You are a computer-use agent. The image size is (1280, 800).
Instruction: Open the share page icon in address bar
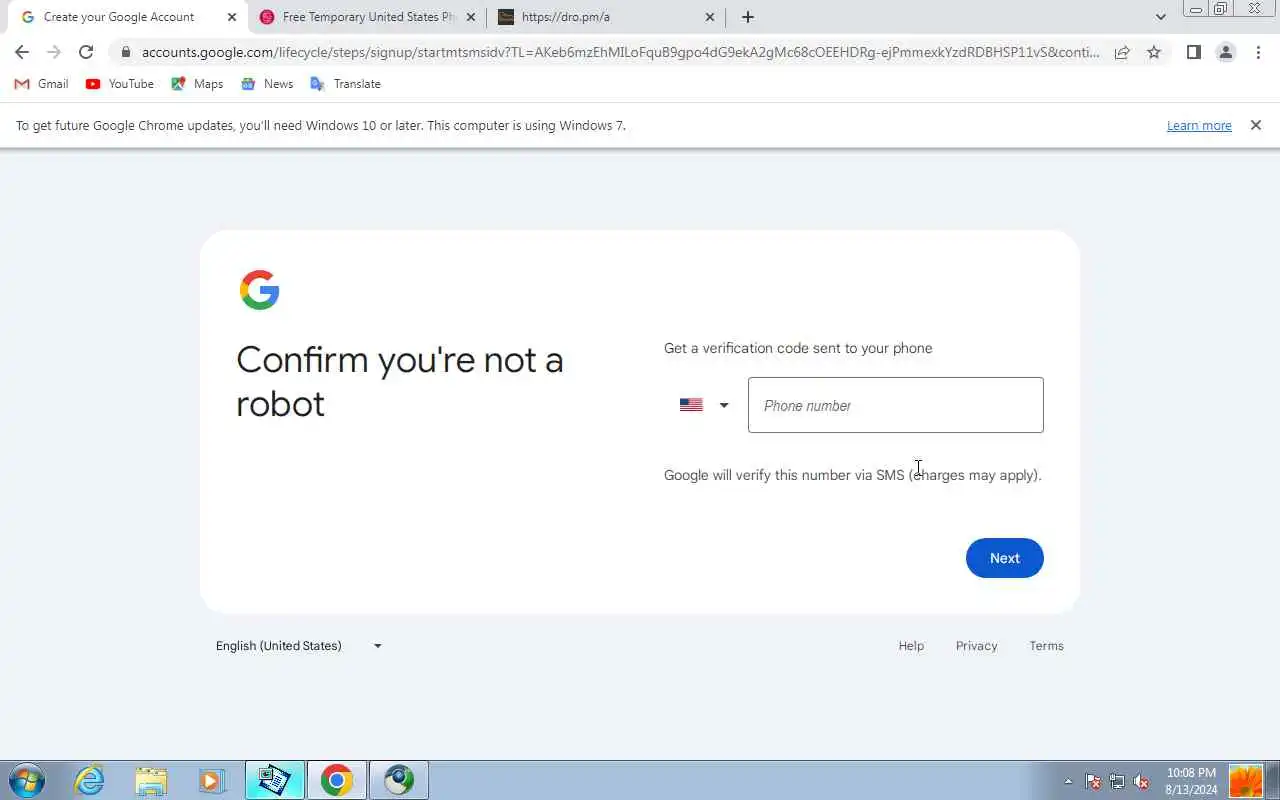(x=1122, y=52)
